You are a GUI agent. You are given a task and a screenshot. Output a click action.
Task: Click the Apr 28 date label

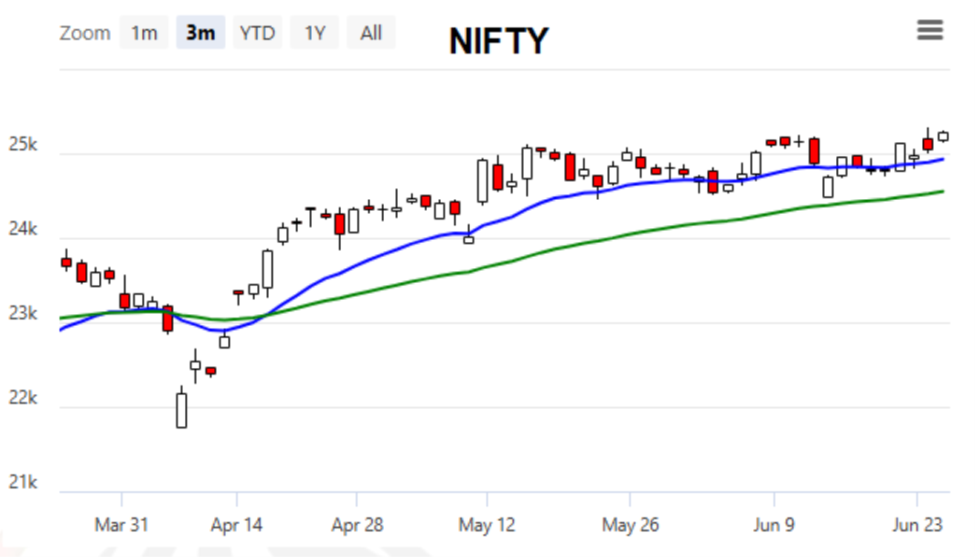point(357,525)
